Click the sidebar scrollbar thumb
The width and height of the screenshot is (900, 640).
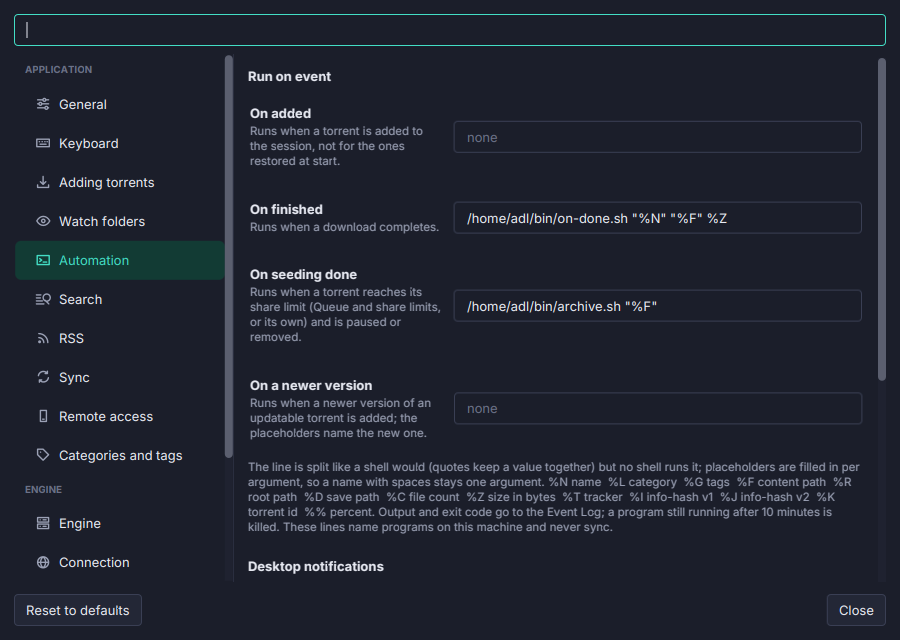(x=229, y=257)
